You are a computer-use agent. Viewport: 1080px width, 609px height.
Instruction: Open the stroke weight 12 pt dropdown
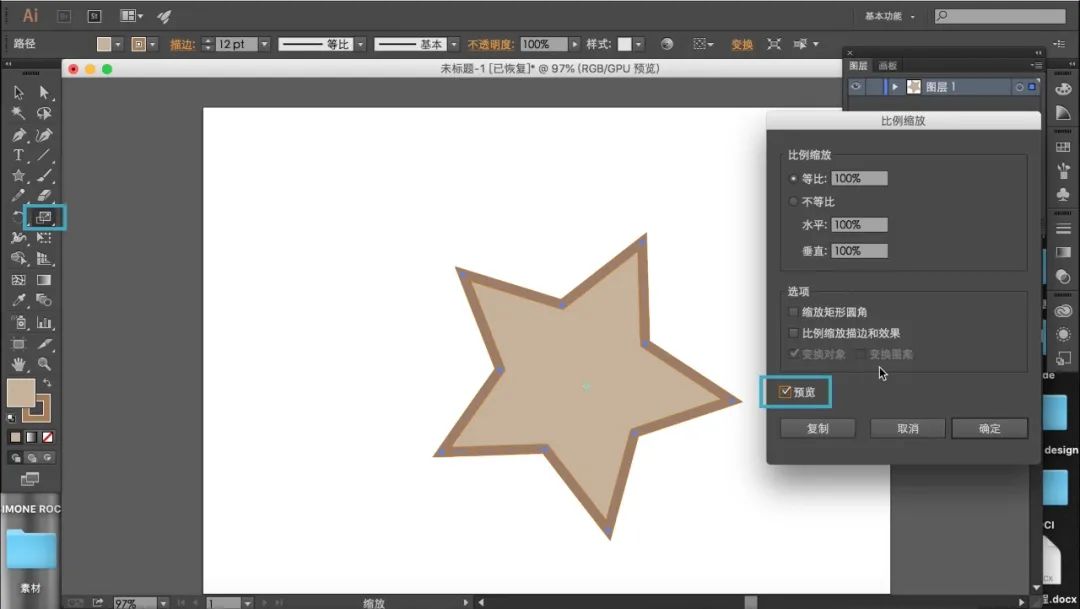264,44
